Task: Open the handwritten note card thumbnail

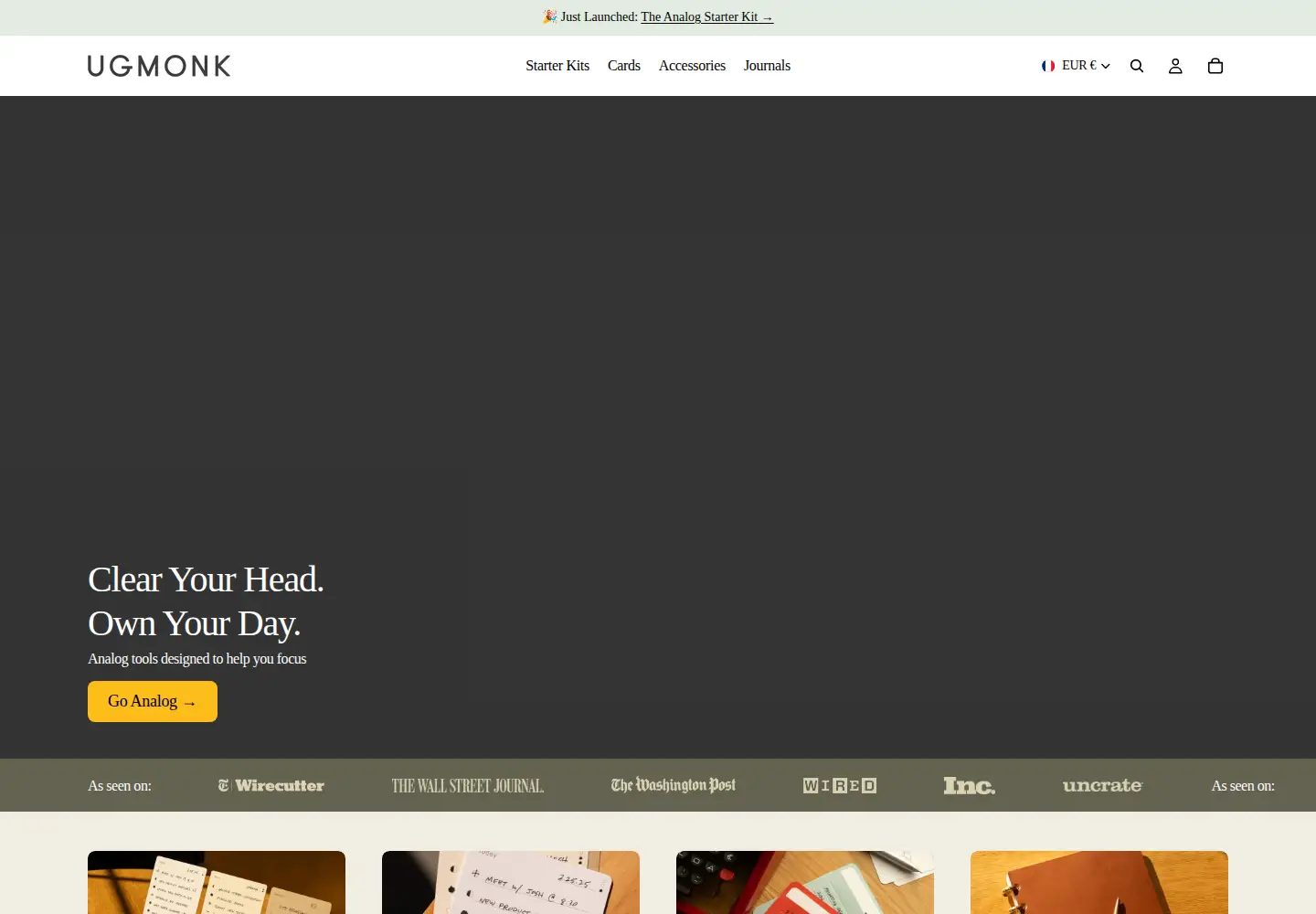Action: coord(511,882)
